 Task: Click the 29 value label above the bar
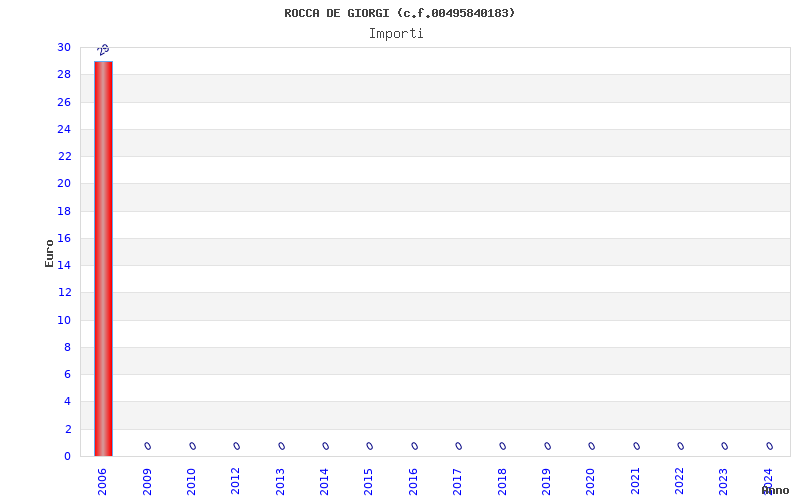coord(103,50)
